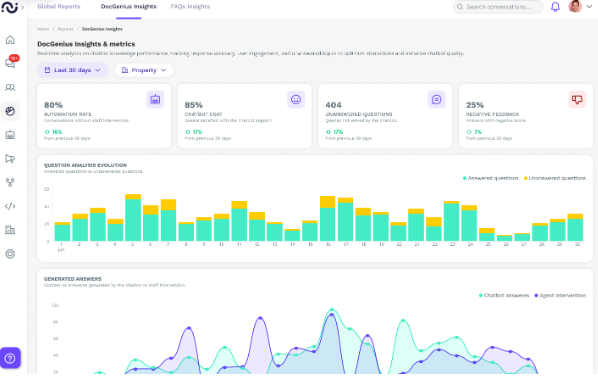Expand the Property filter dropdown
This screenshot has height=379, width=598.
click(x=144, y=70)
